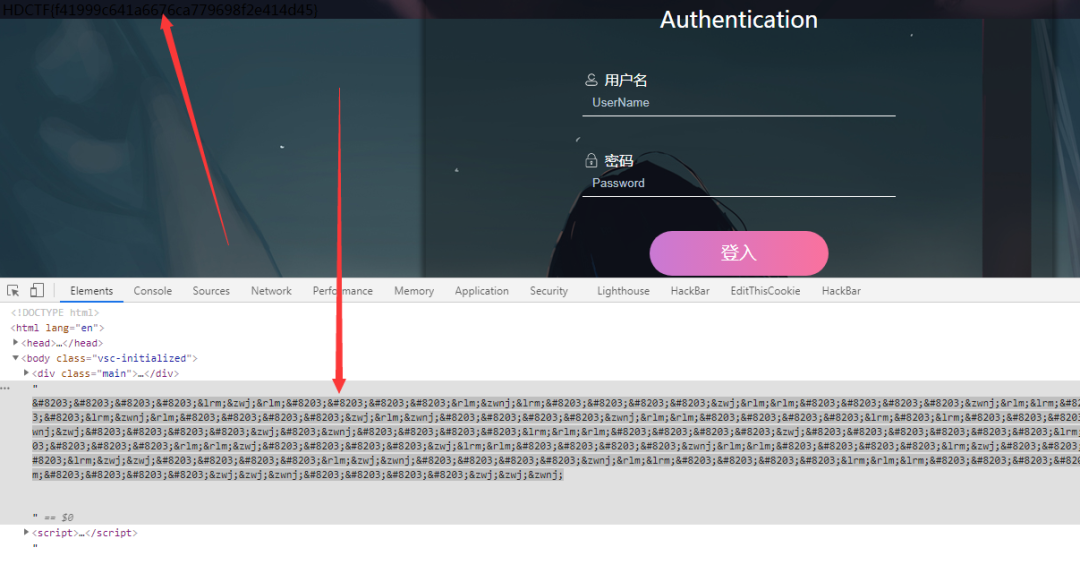The width and height of the screenshot is (1080, 573).
Task: Click the 用户名 label
Action: click(x=625, y=80)
